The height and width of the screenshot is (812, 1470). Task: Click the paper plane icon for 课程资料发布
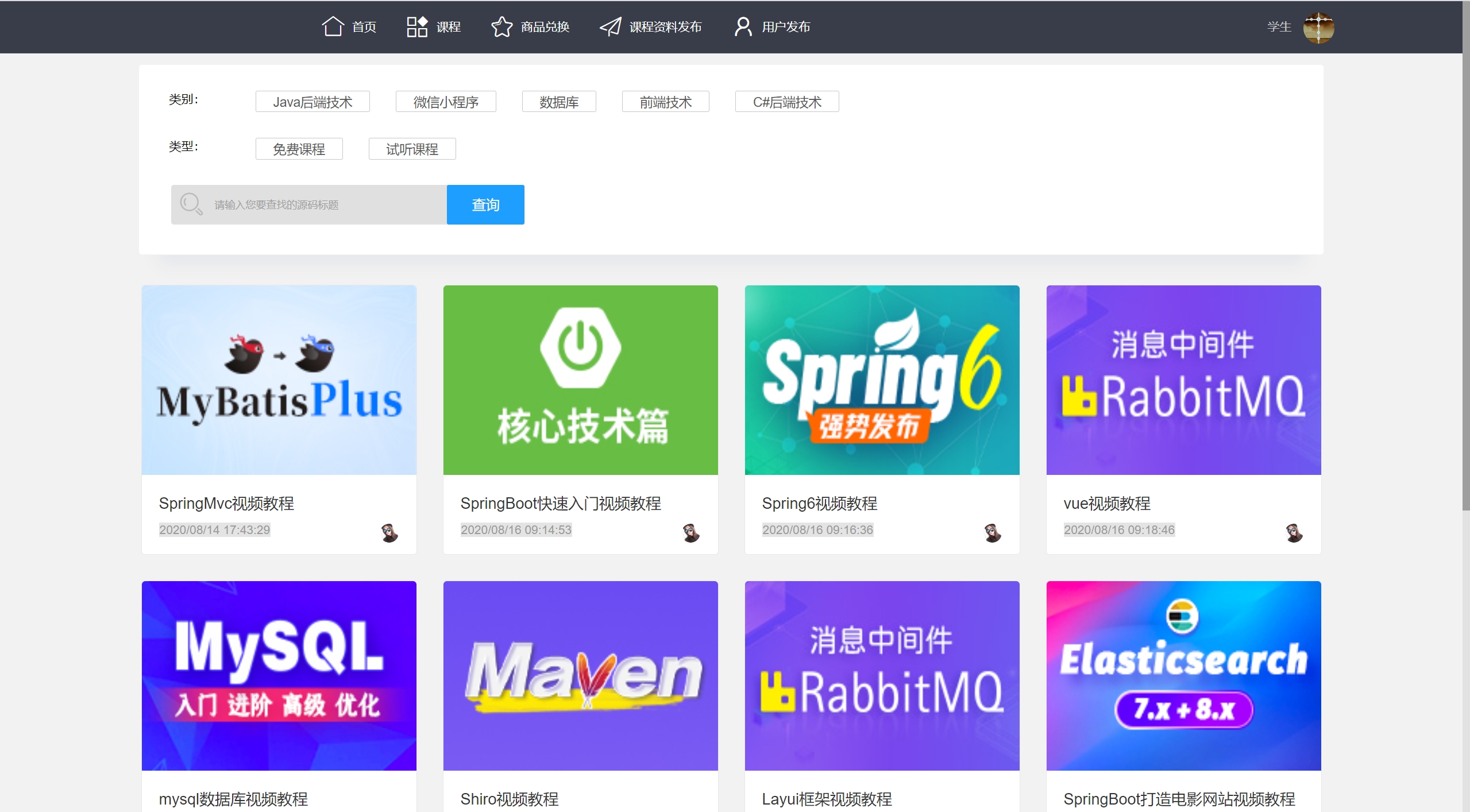click(x=610, y=26)
